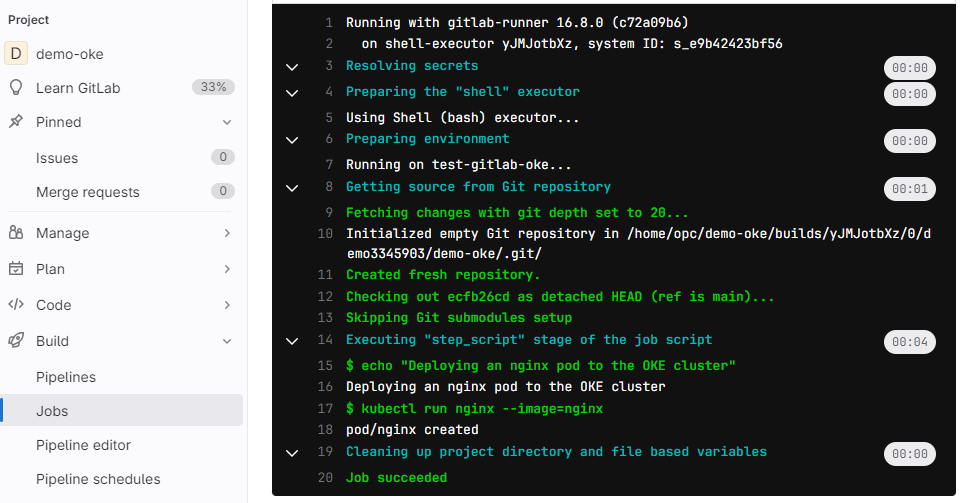The width and height of the screenshot is (964, 503).
Task: Click log line number 10
Action: click(x=325, y=234)
